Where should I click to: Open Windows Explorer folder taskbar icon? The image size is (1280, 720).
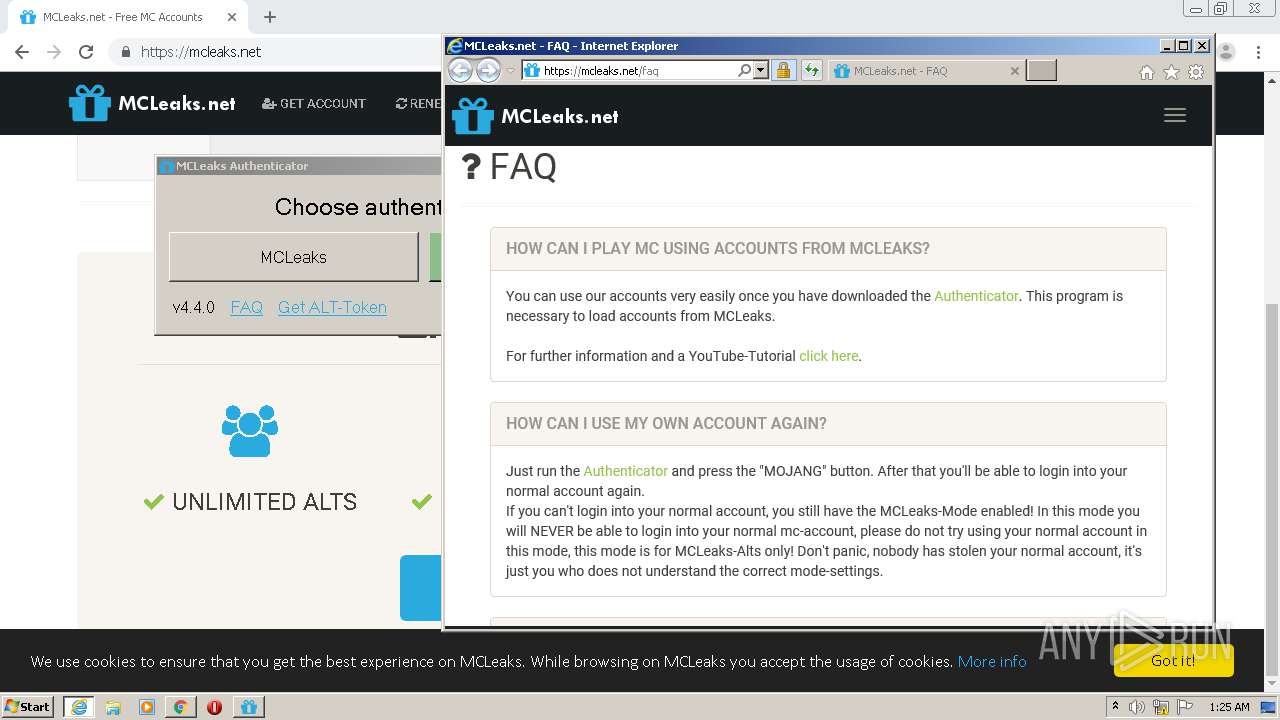[x=113, y=707]
